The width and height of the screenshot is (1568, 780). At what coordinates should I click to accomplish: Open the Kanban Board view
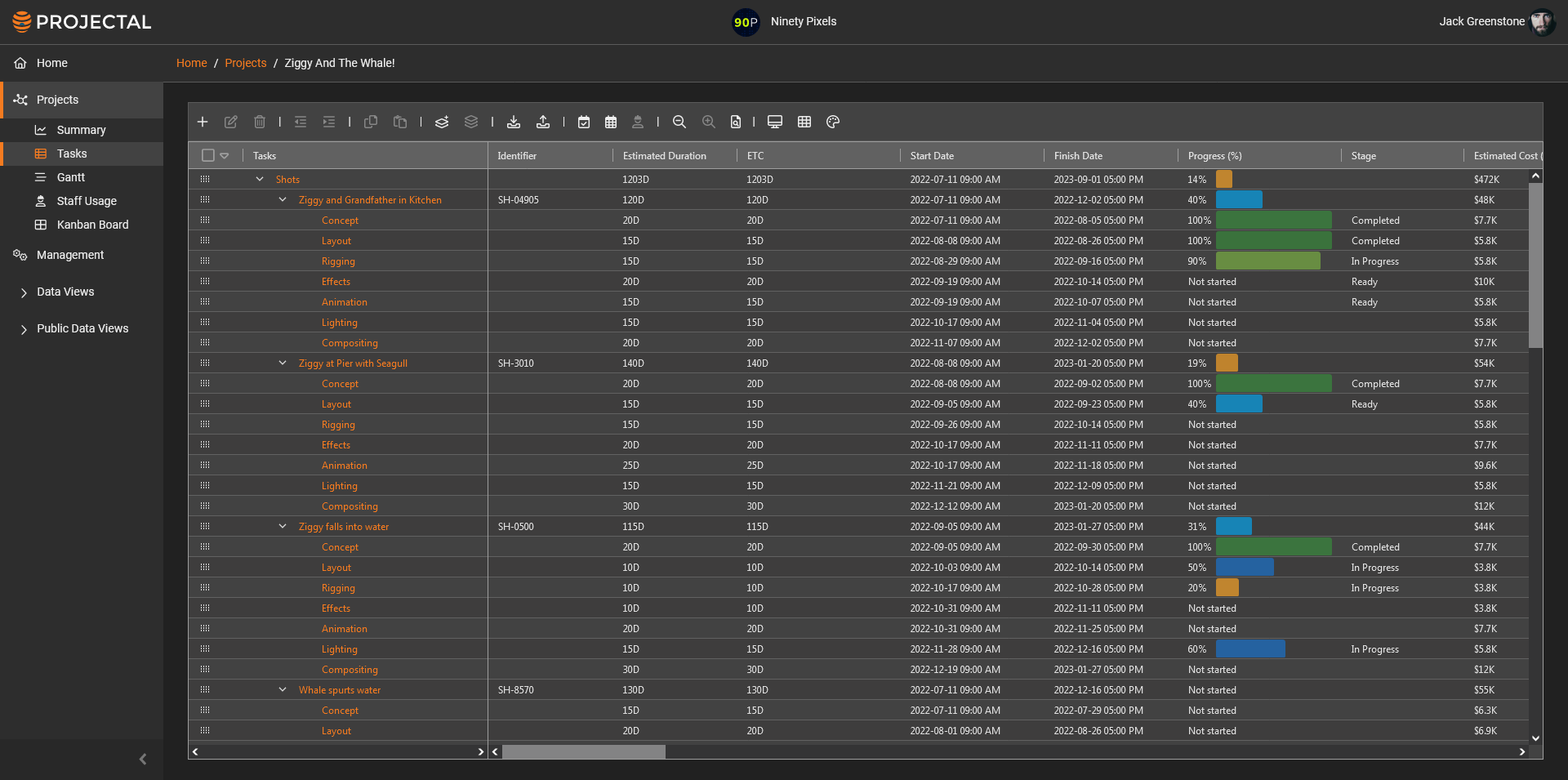pos(92,225)
